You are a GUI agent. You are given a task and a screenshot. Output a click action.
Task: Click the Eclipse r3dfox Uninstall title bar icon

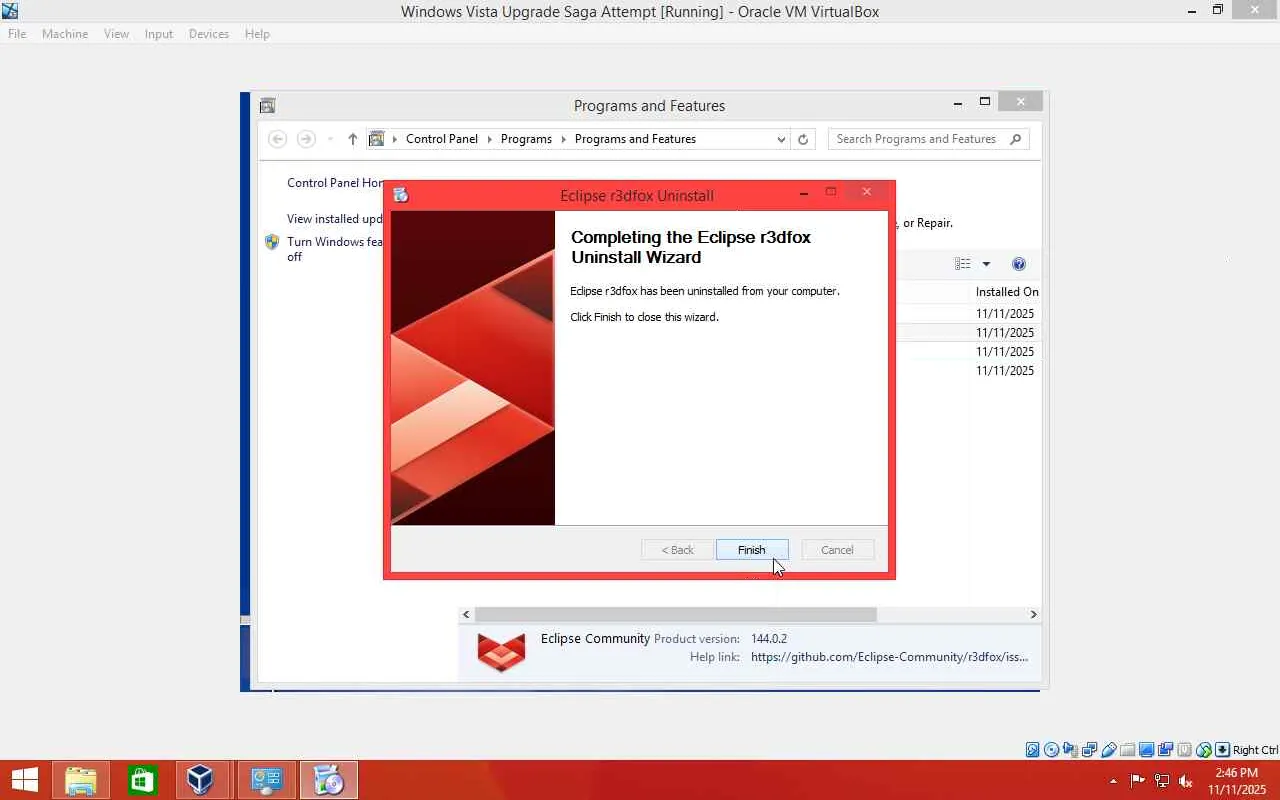pyautogui.click(x=401, y=195)
